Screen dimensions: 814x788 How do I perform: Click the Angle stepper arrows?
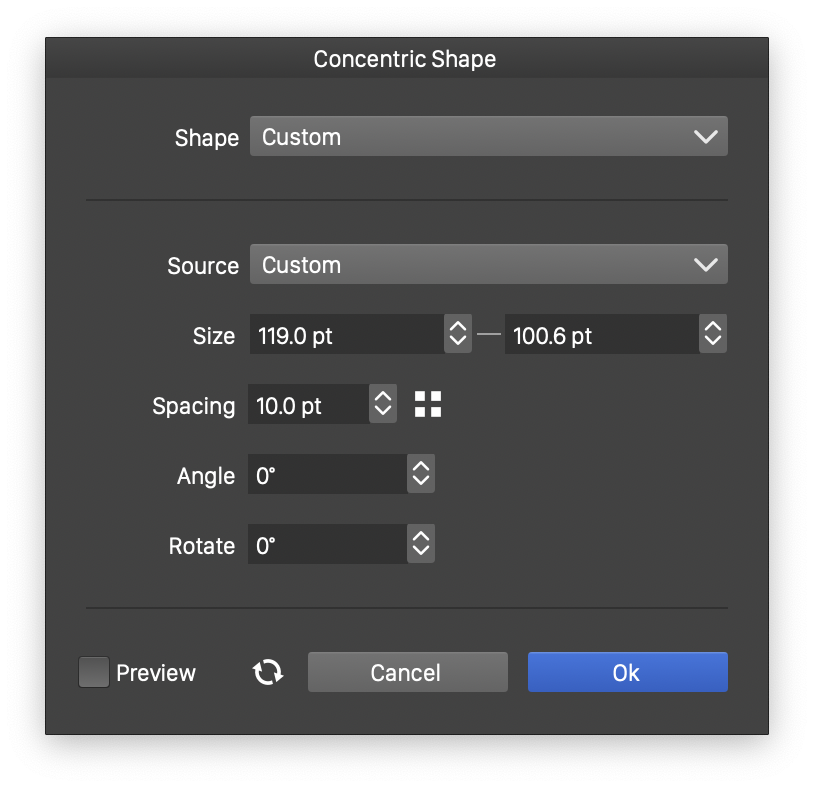pyautogui.click(x=421, y=475)
